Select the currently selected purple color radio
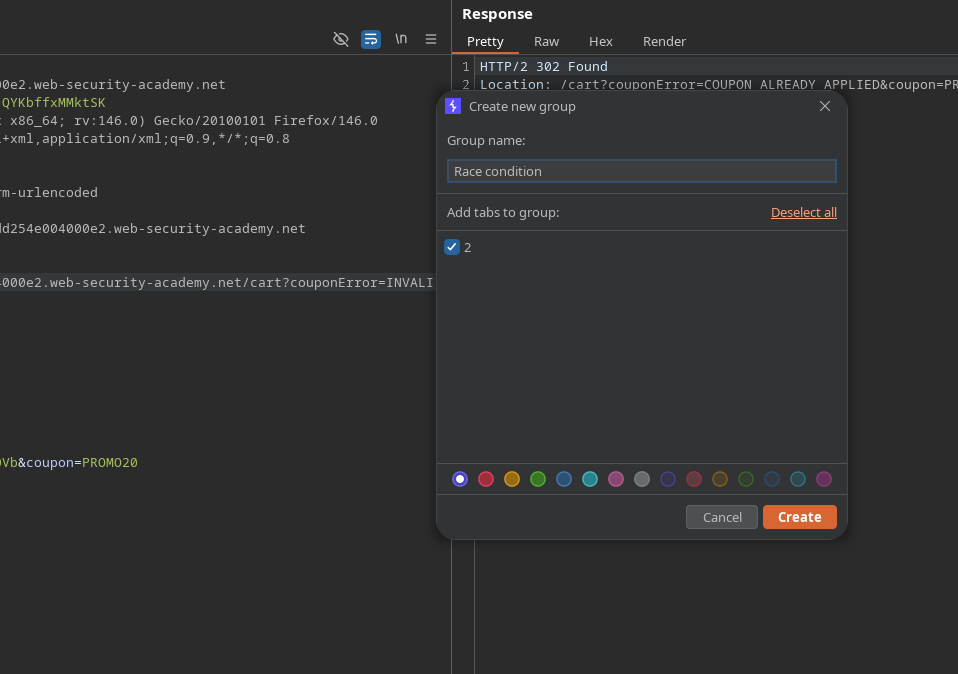This screenshot has height=674, width=958. 460,479
